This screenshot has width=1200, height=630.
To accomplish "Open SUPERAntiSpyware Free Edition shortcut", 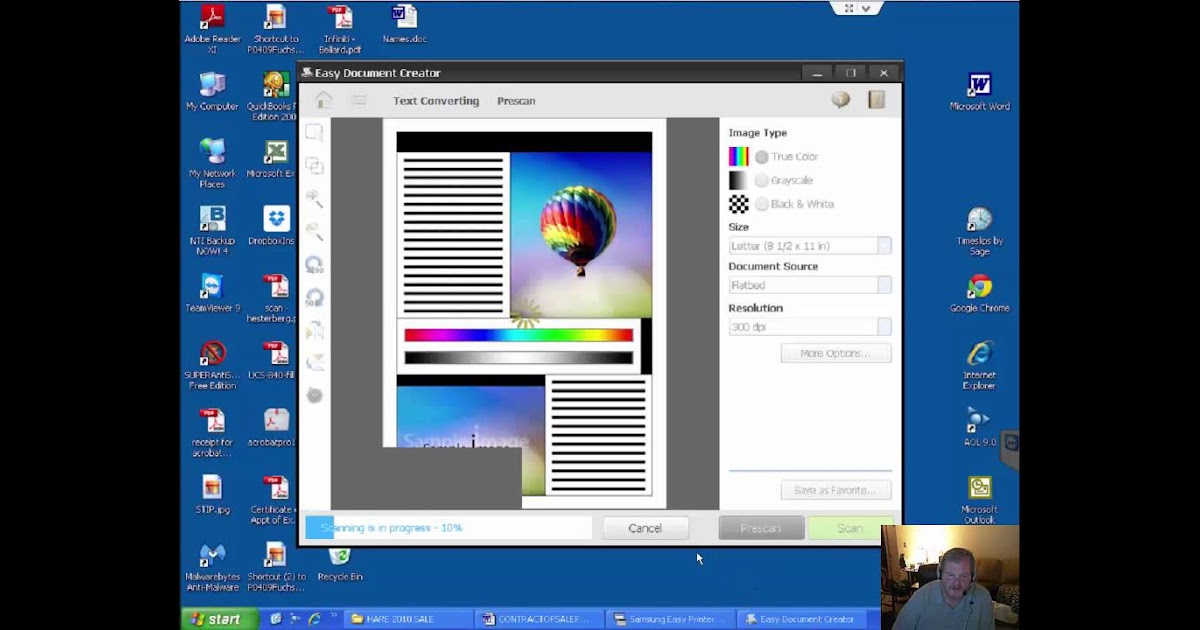I will tap(212, 365).
